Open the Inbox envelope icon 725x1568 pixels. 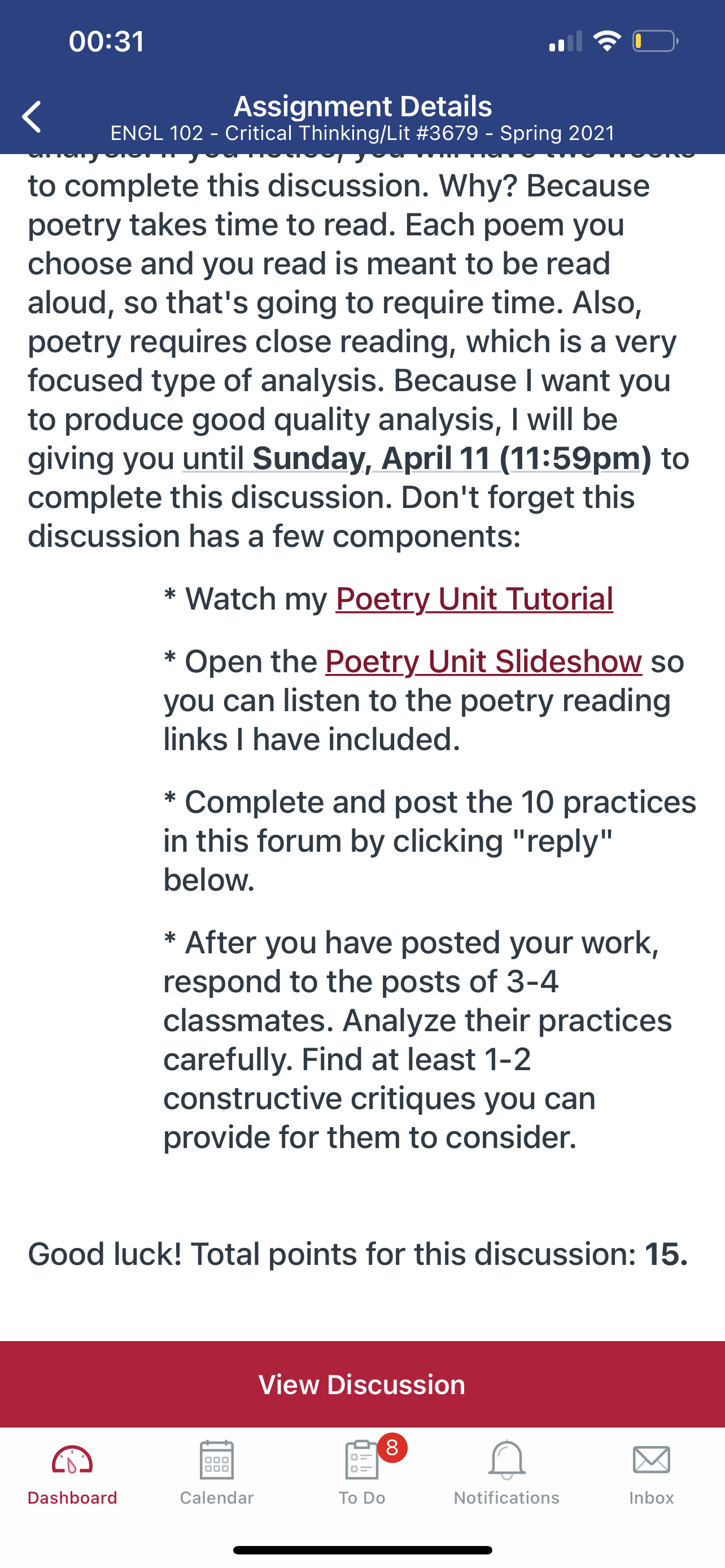pyautogui.click(x=652, y=1460)
